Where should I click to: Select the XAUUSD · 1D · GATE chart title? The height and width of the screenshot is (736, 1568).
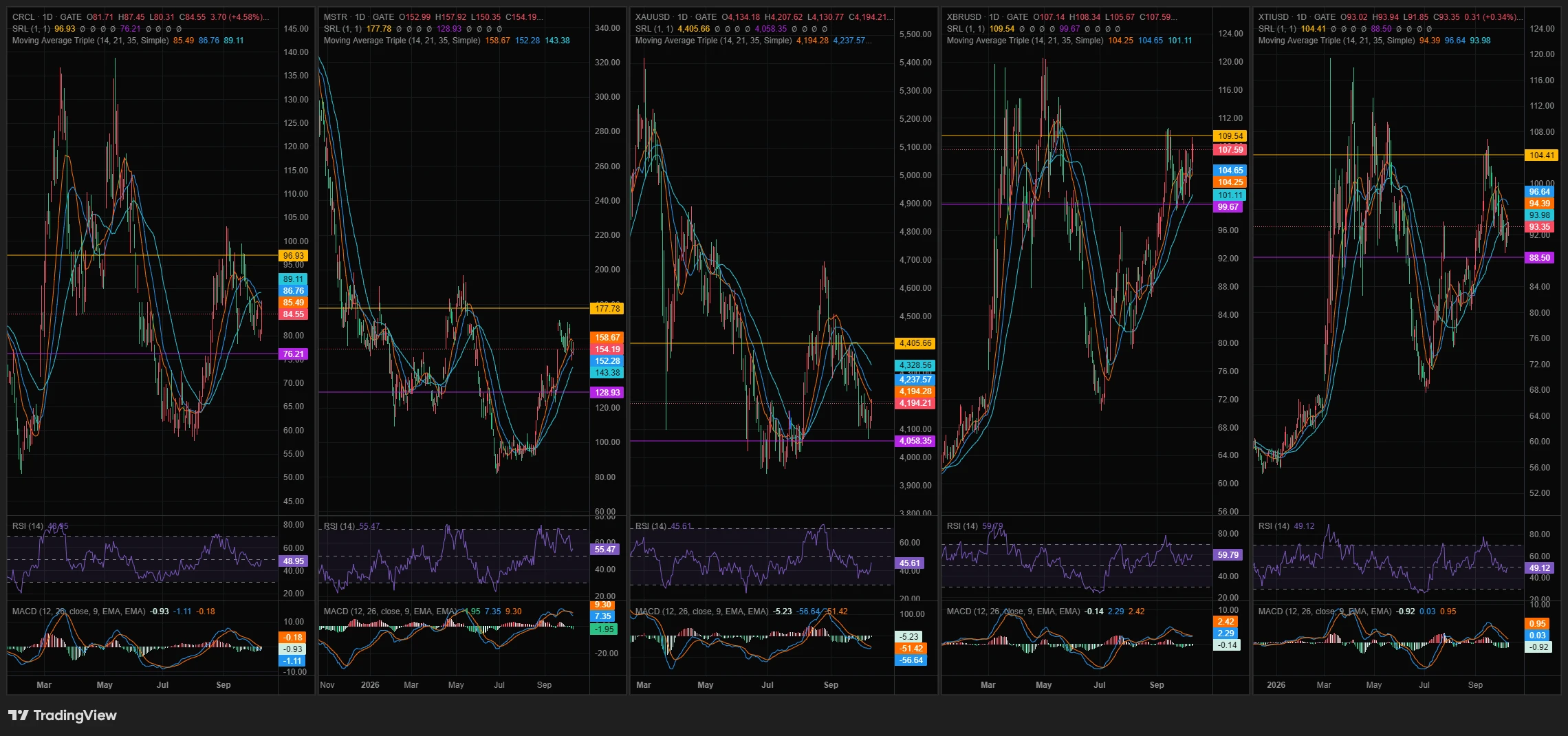676,17
